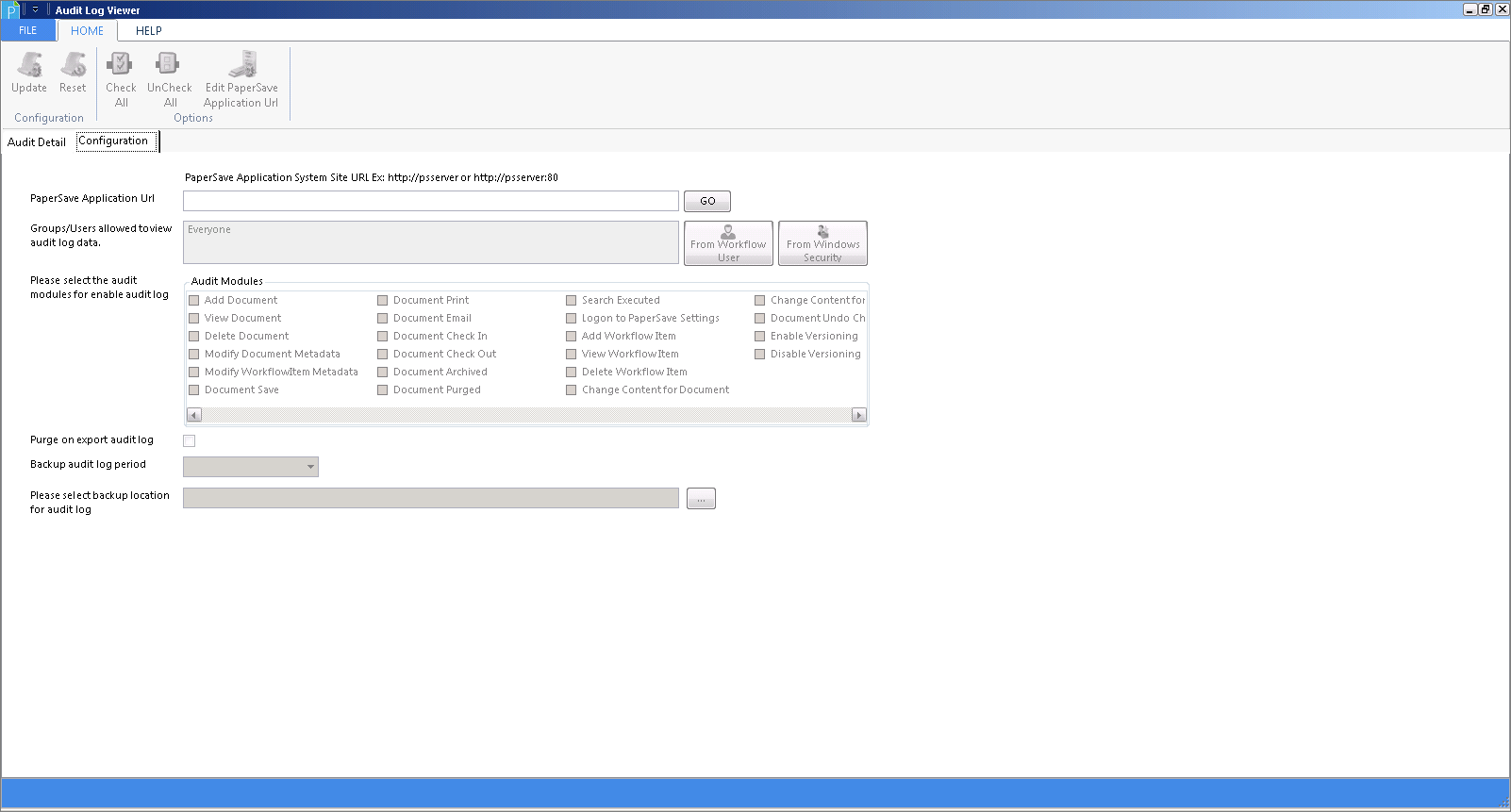The height and width of the screenshot is (812, 1511).
Task: Click the Update ribbon icon
Action: coord(29,72)
